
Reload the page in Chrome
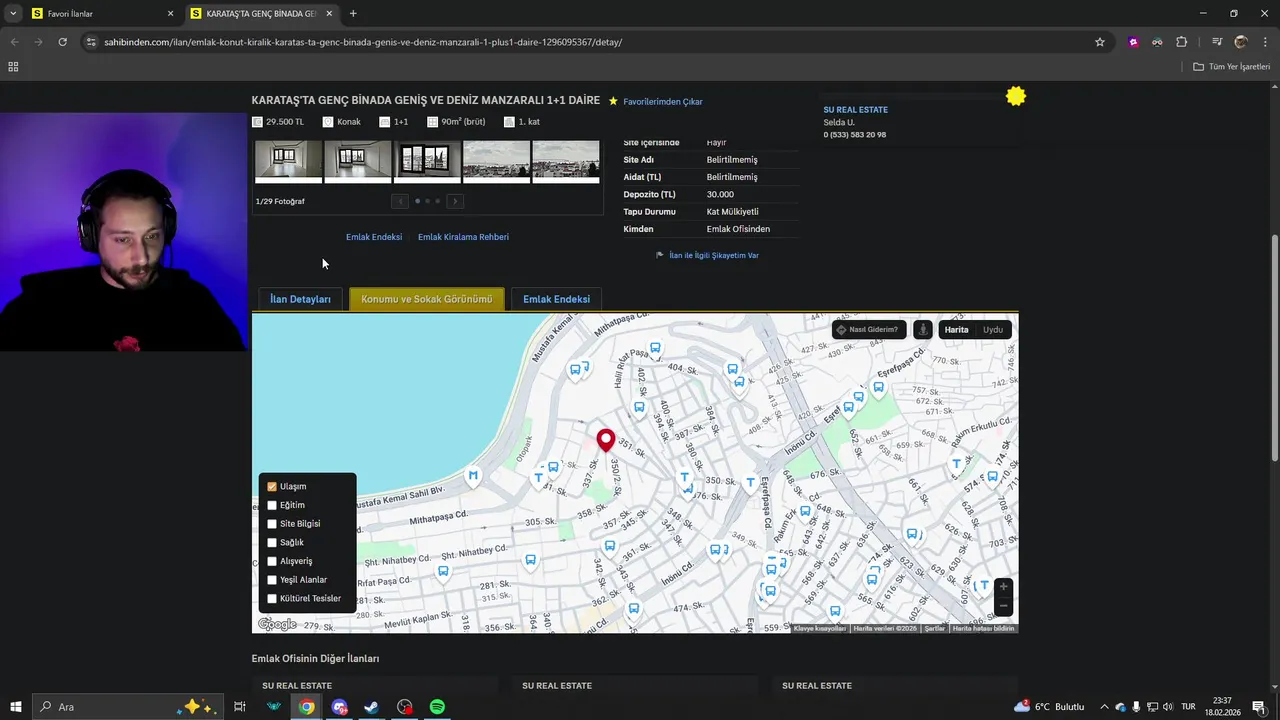pyautogui.click(x=62, y=42)
